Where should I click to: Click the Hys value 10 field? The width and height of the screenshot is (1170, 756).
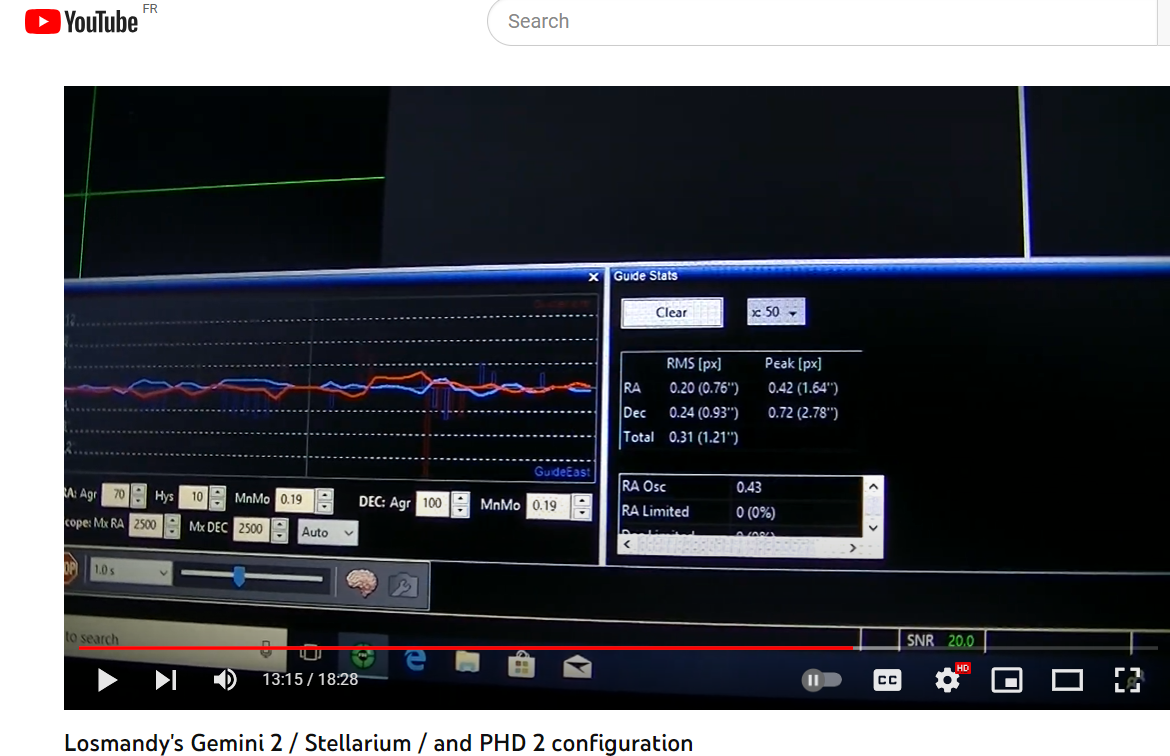[x=194, y=497]
